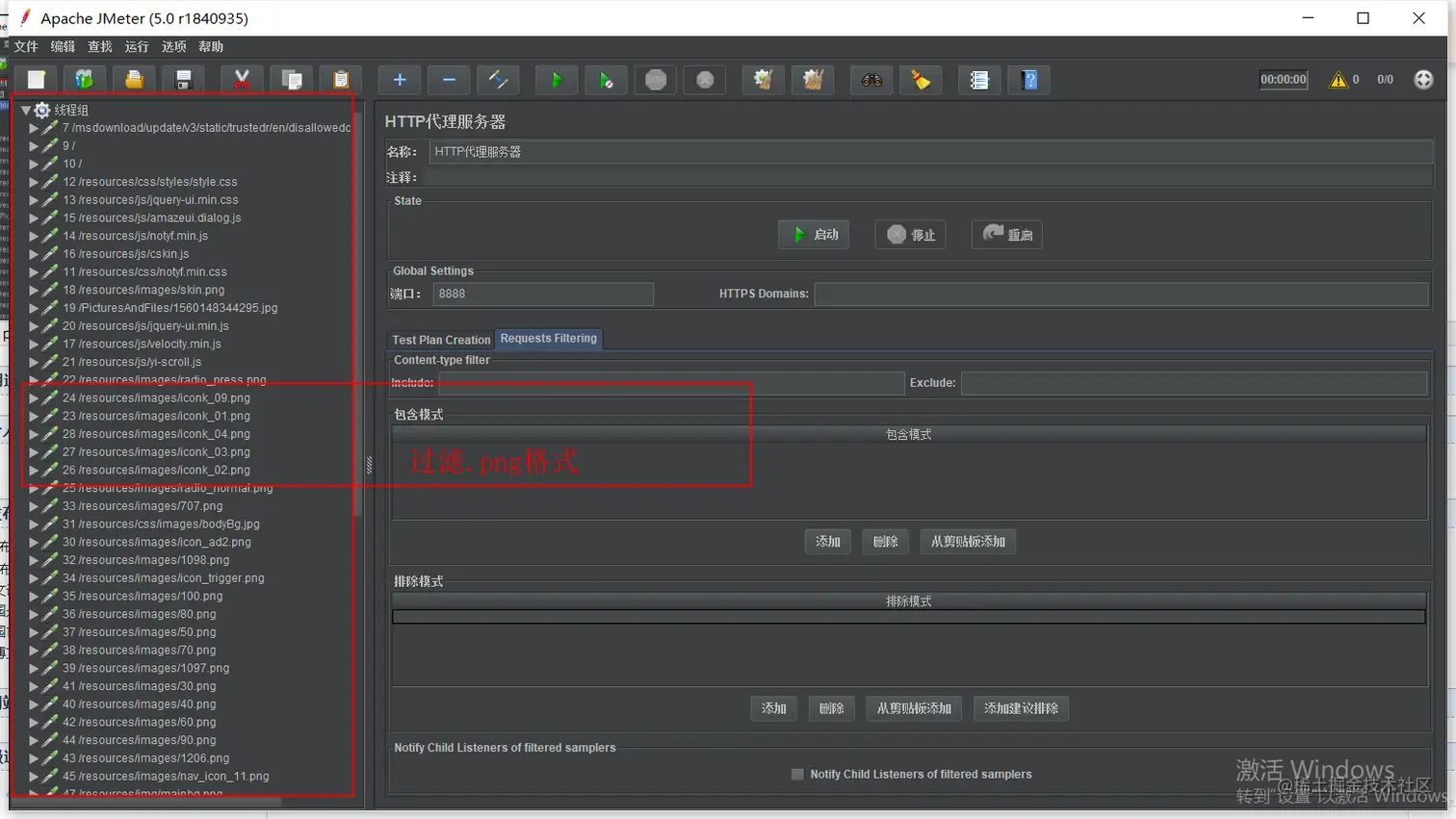This screenshot has width=1456, height=819.
Task: Click the Copy icon in toolbar
Action: click(x=292, y=80)
